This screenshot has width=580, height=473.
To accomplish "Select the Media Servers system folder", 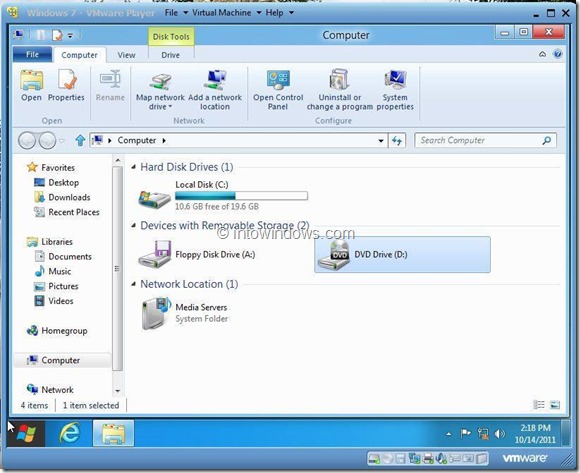I will (x=185, y=313).
